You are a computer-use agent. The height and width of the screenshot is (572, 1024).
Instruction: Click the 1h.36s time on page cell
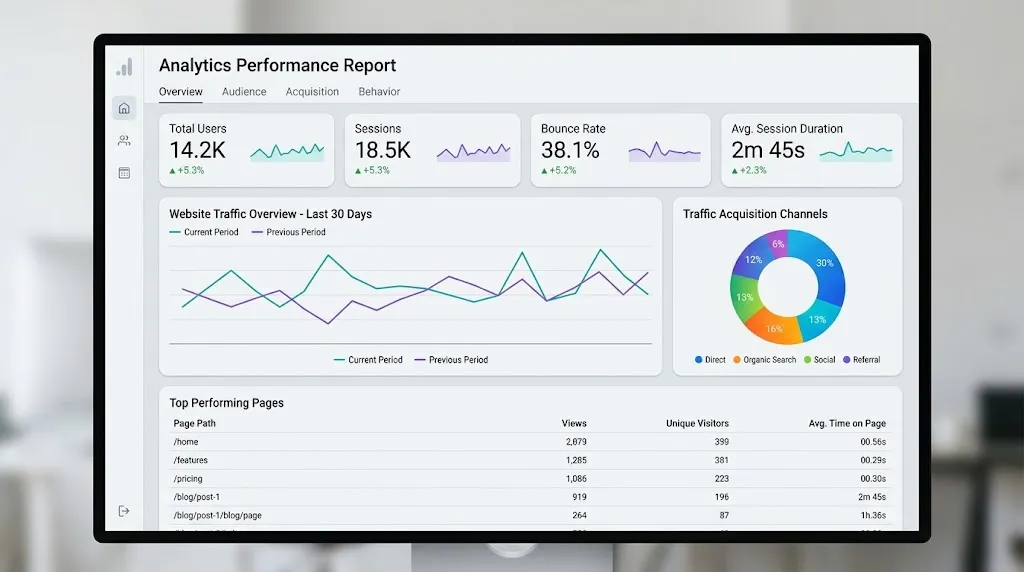coord(873,515)
